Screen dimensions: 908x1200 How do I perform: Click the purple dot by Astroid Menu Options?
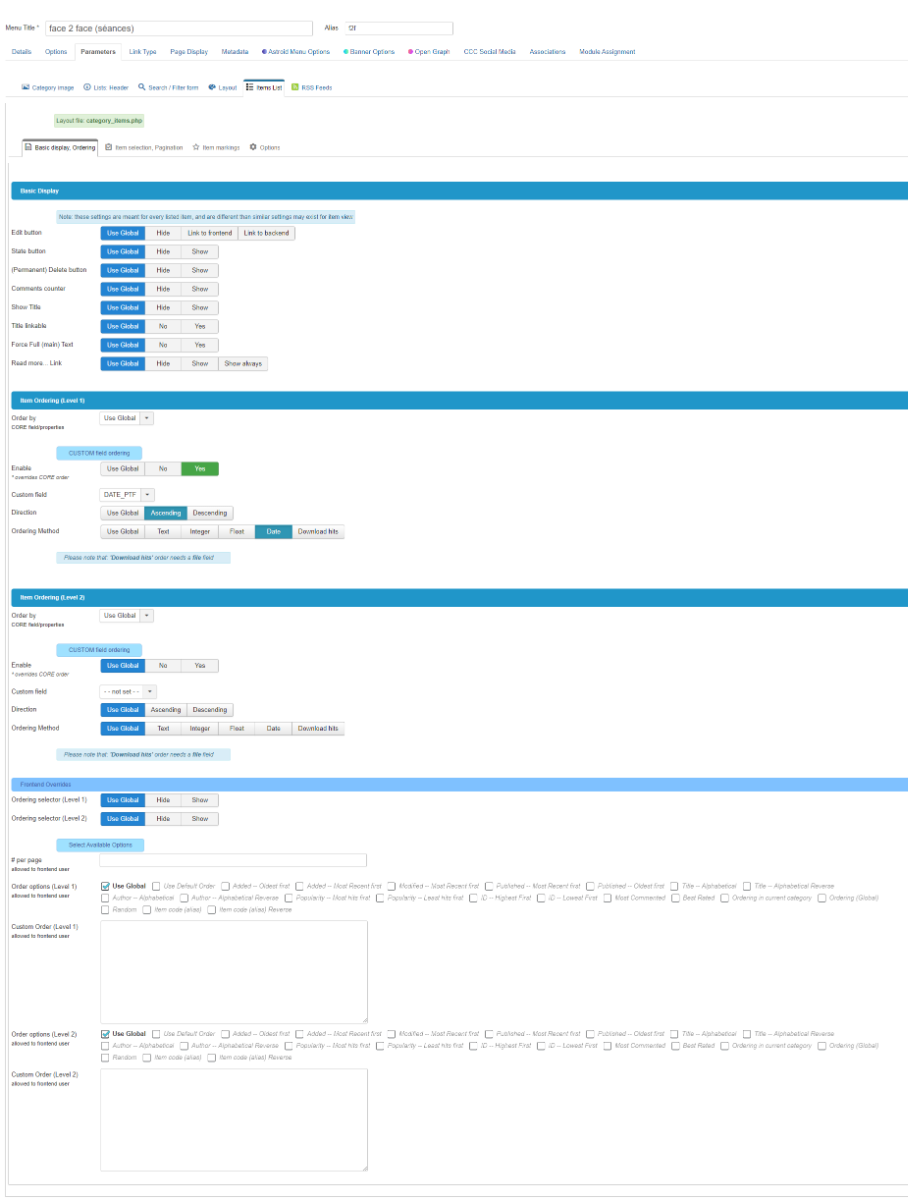[264, 51]
